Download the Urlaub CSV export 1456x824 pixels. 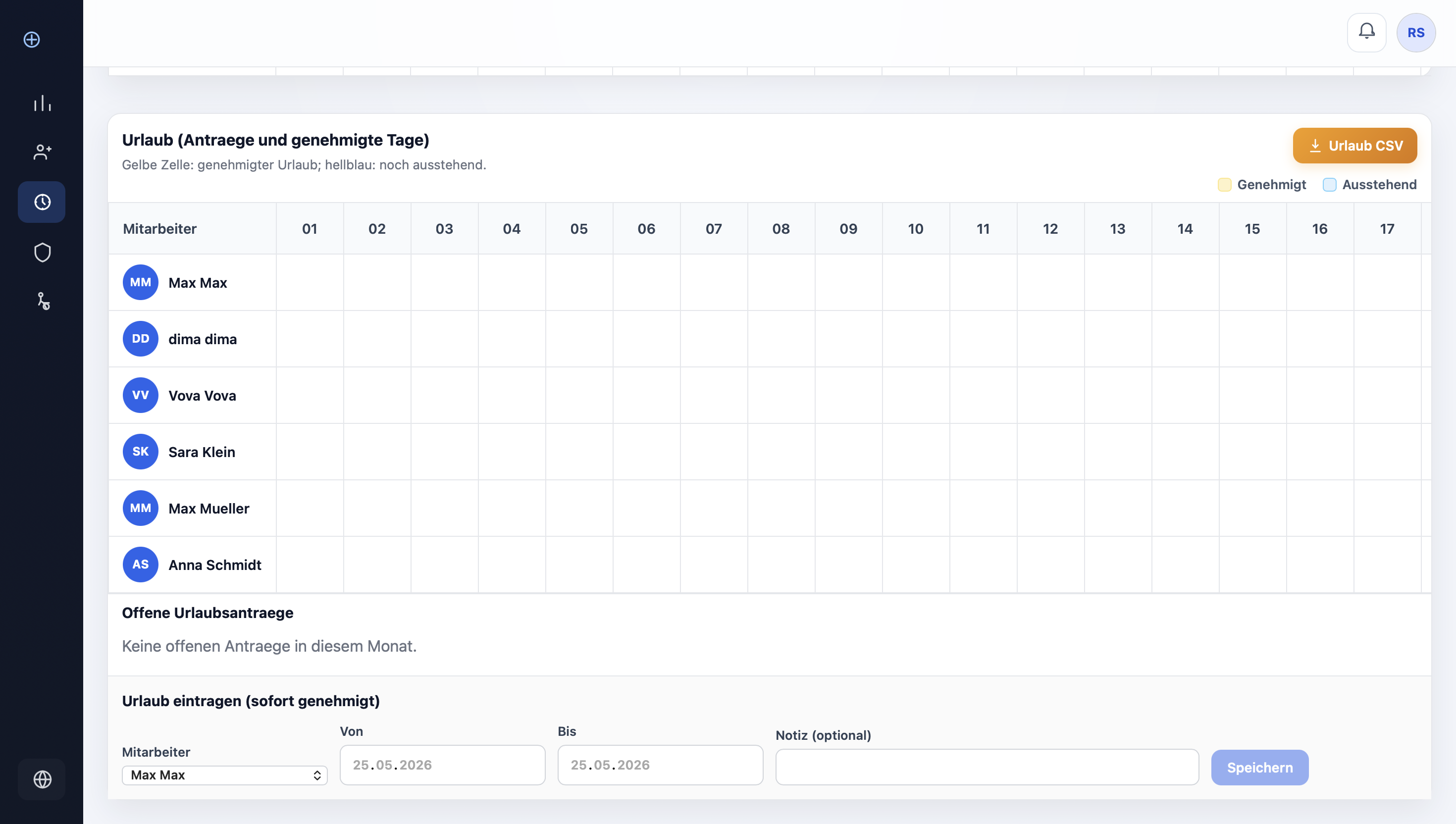pyautogui.click(x=1354, y=146)
